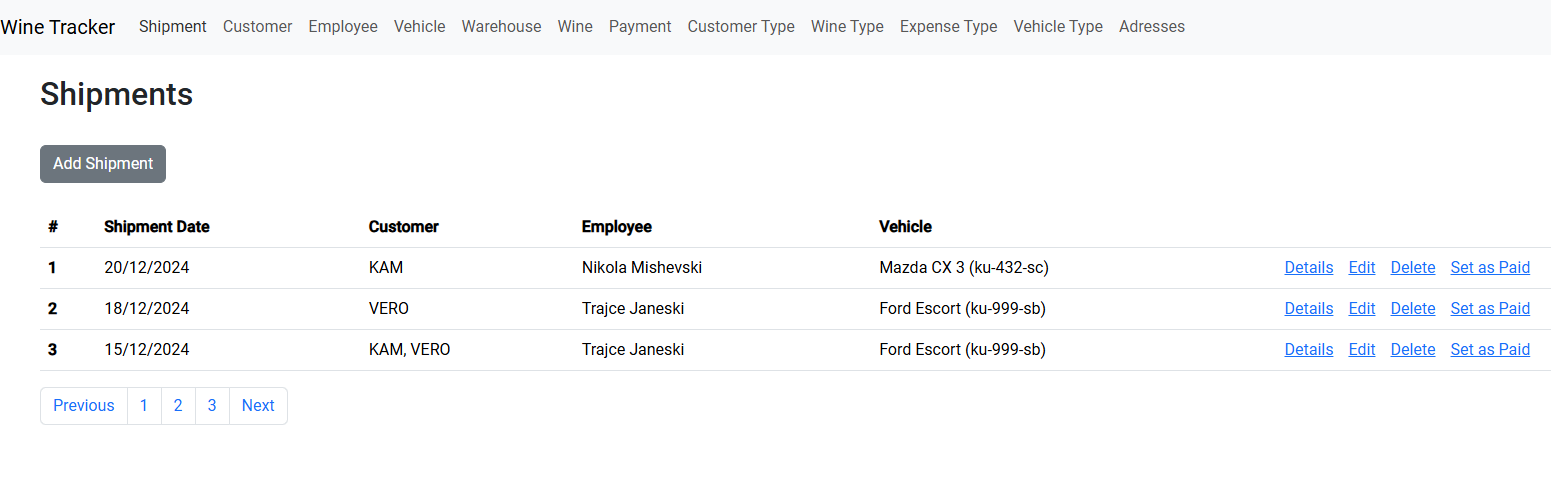View Details for shipment dated 20/12/2024

click(x=1308, y=268)
